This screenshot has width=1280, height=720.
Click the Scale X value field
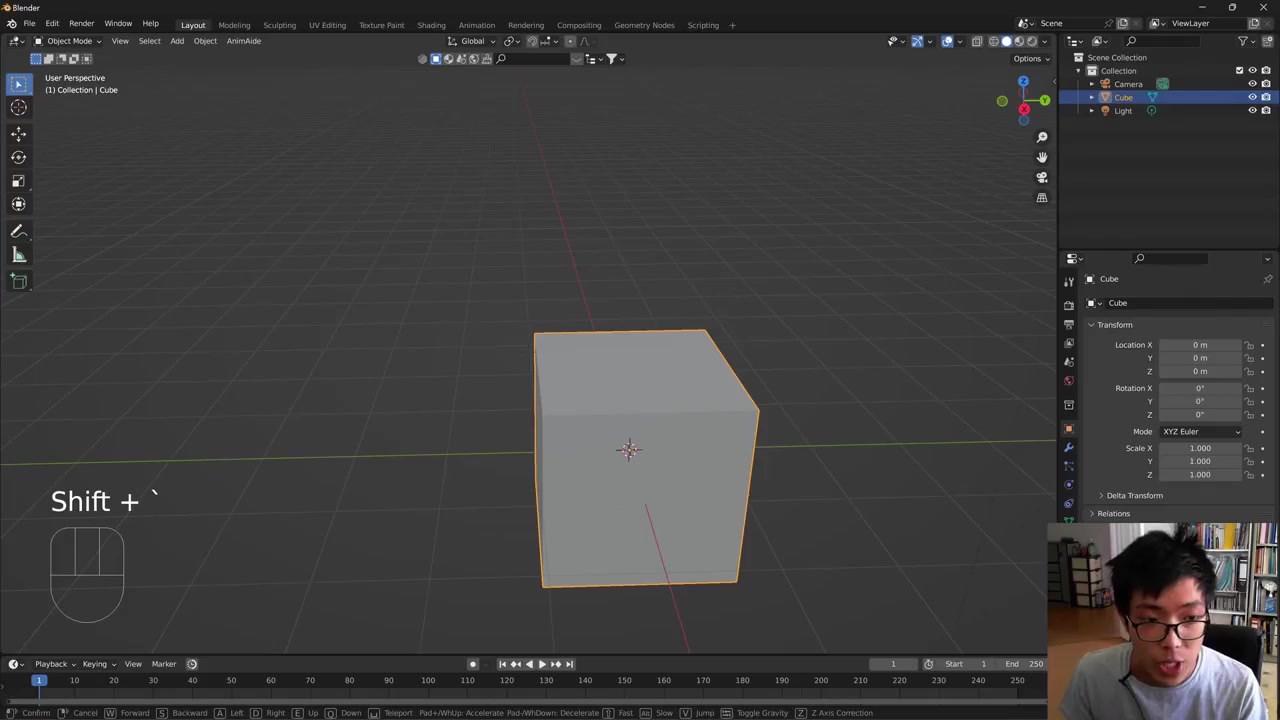click(x=1199, y=448)
